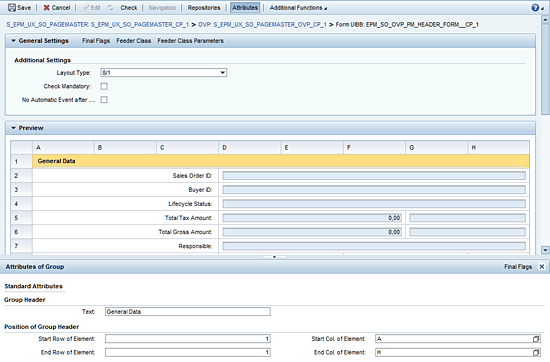Select the General Data group header row

click(x=281, y=161)
